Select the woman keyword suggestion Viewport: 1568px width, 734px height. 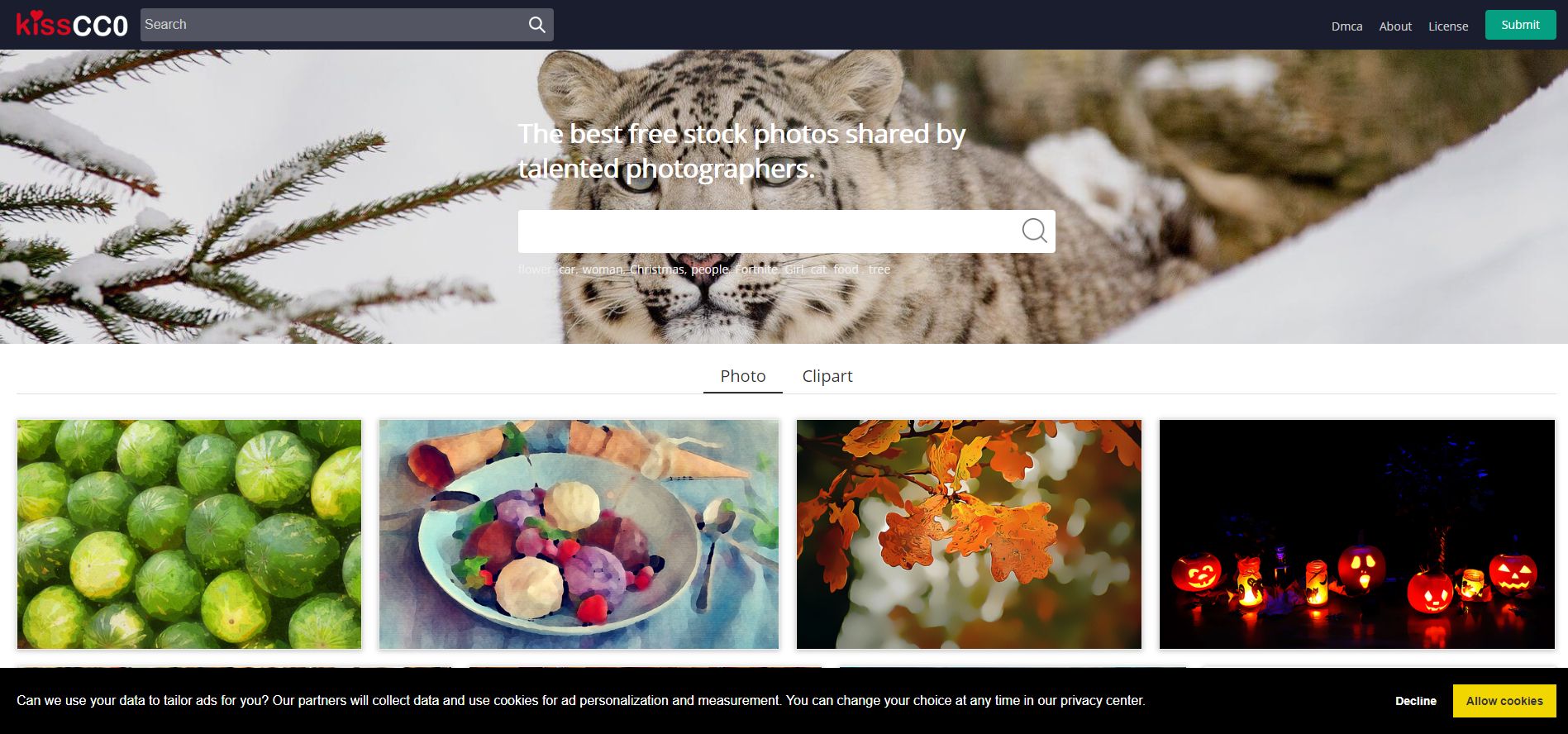point(603,269)
